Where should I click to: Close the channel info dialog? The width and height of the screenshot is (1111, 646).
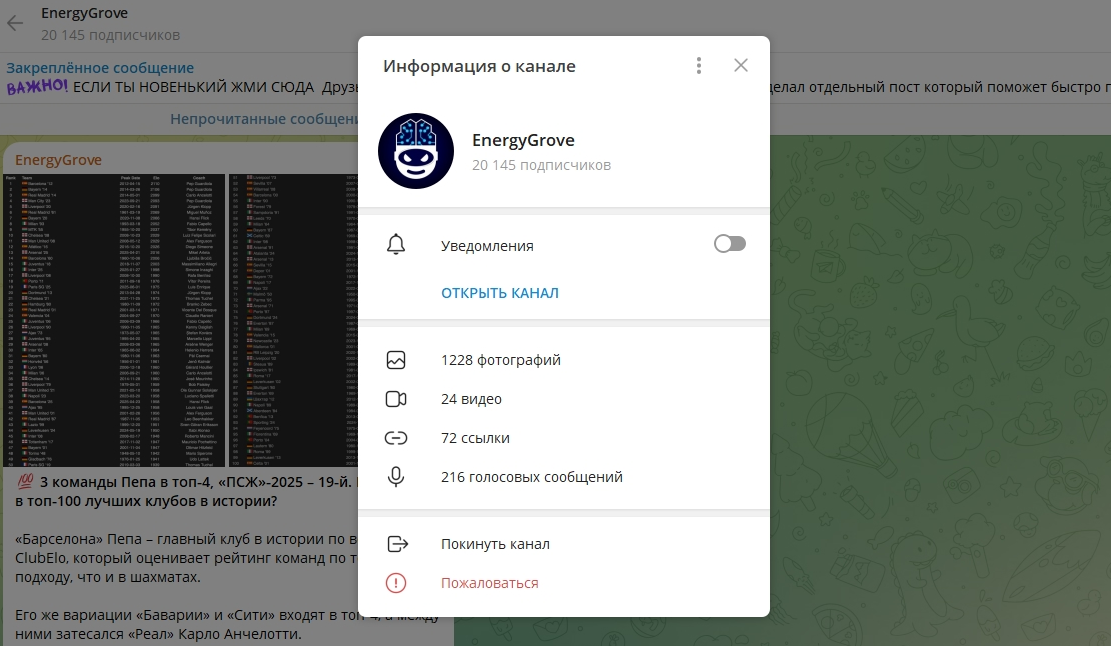(x=741, y=64)
